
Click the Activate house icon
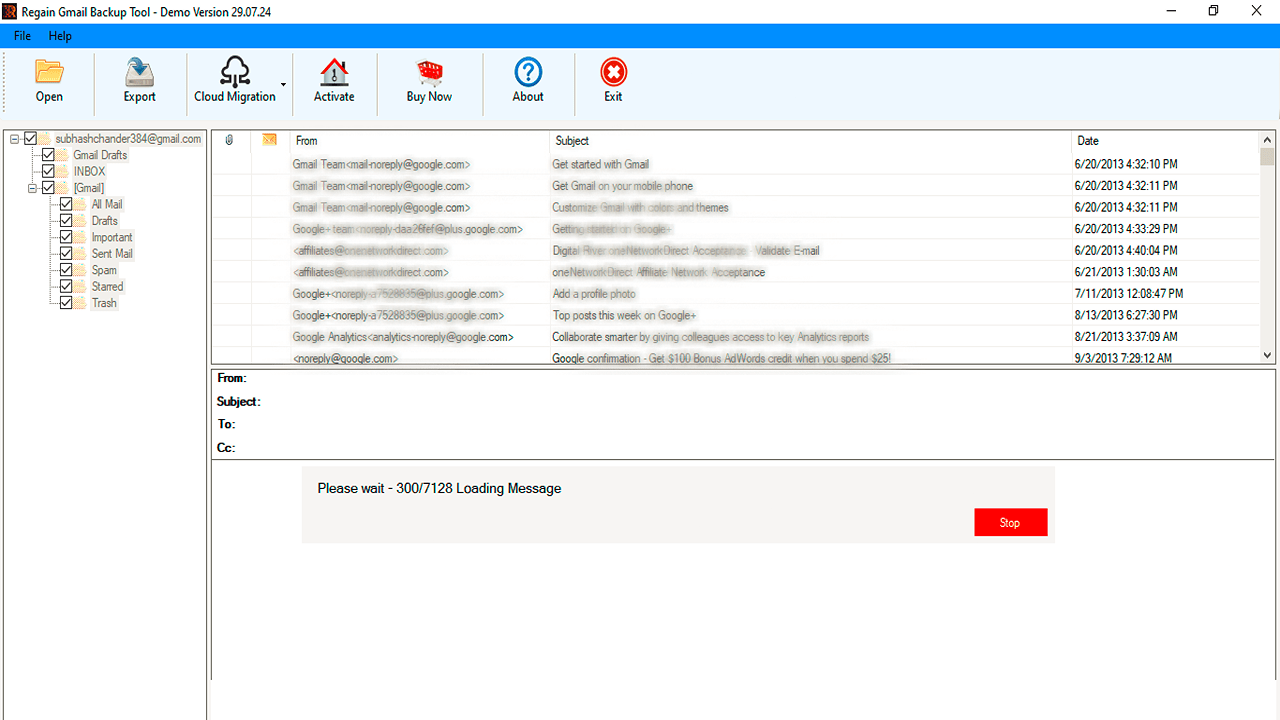click(x=334, y=72)
